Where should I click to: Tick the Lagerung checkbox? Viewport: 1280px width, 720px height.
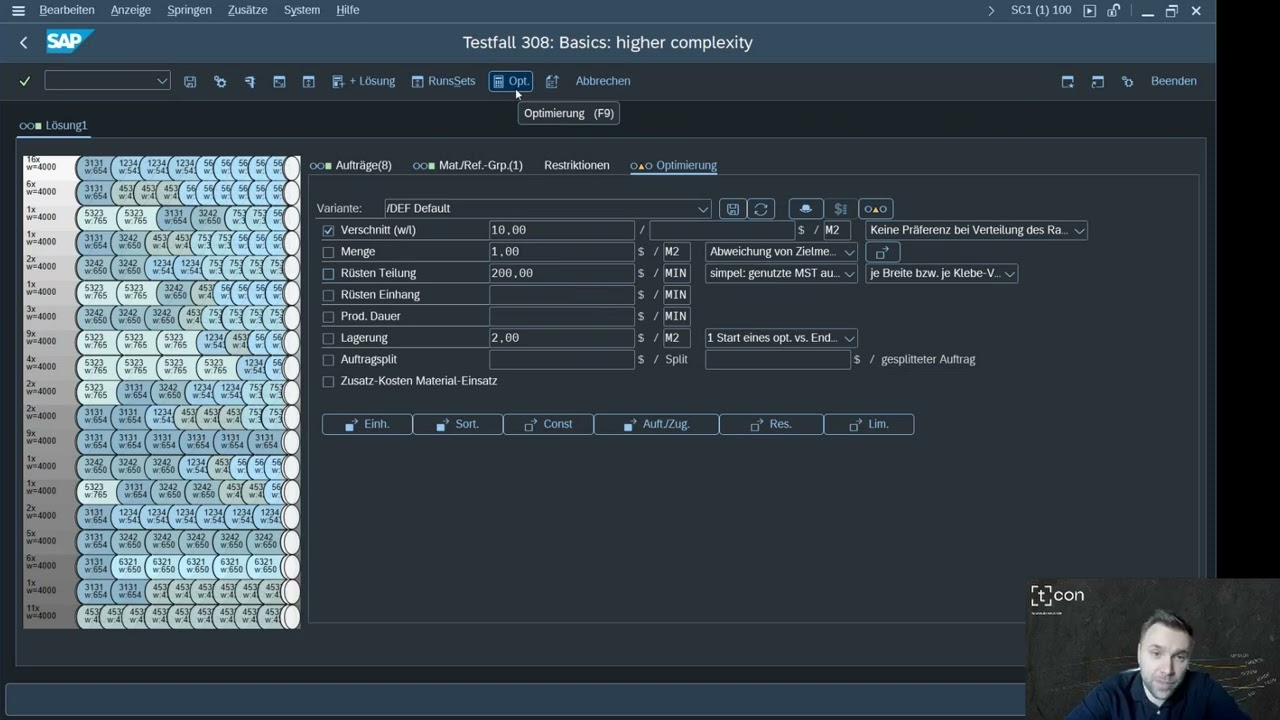(x=328, y=339)
